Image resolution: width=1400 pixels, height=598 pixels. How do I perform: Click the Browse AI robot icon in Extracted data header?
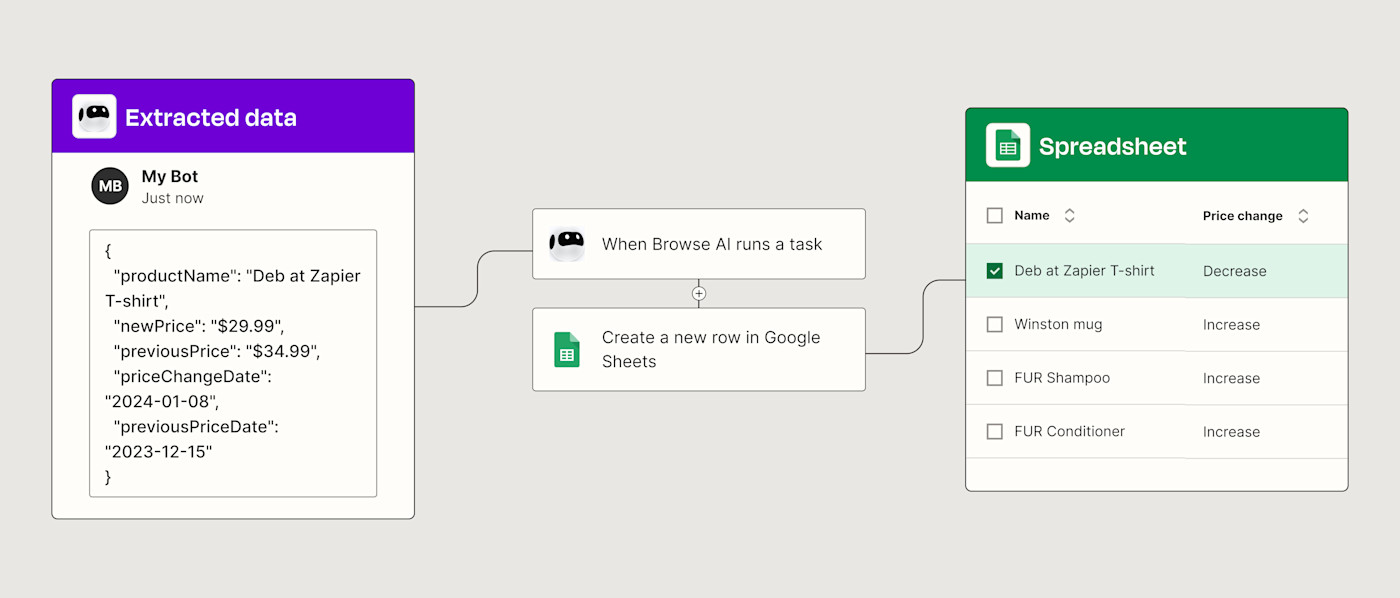coord(94,117)
